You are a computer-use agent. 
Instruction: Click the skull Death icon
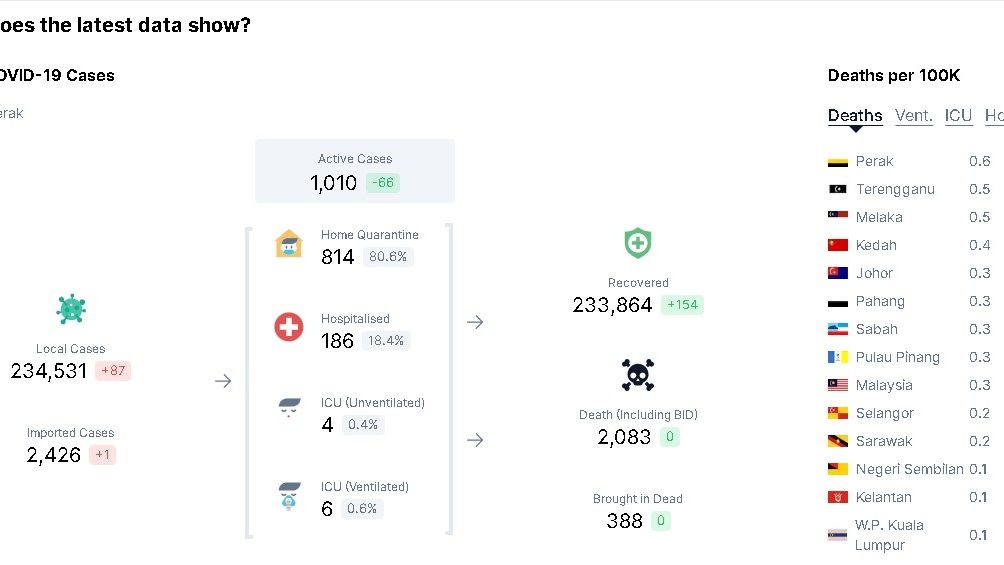pos(638,375)
